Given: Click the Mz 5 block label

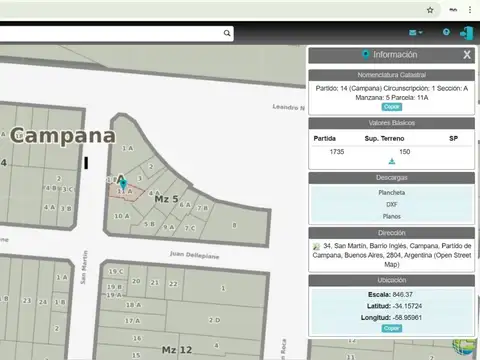Looking at the screenshot, I should (x=166, y=199).
